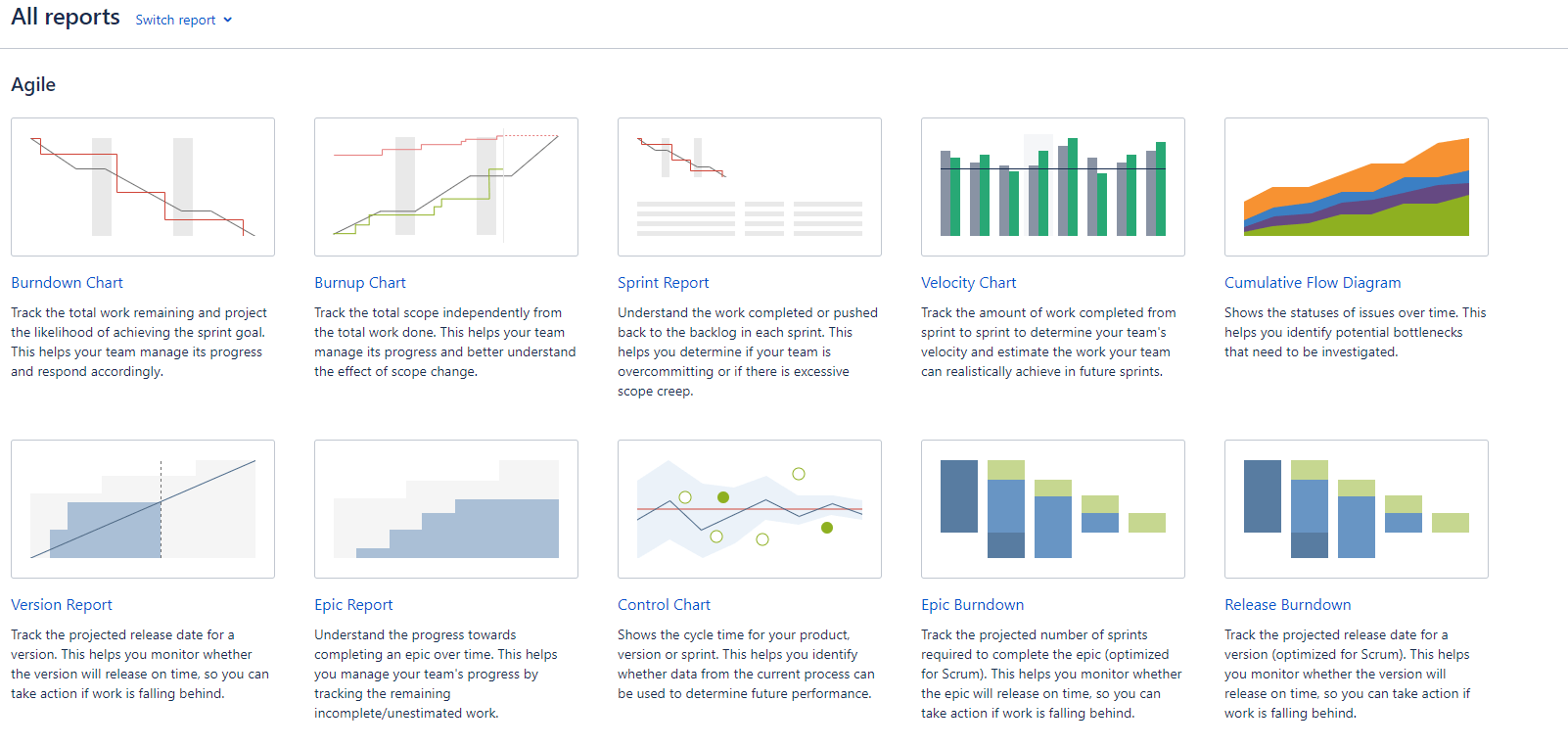1568x747 pixels.
Task: Expand the Switch report dropdown
Action: point(184,20)
